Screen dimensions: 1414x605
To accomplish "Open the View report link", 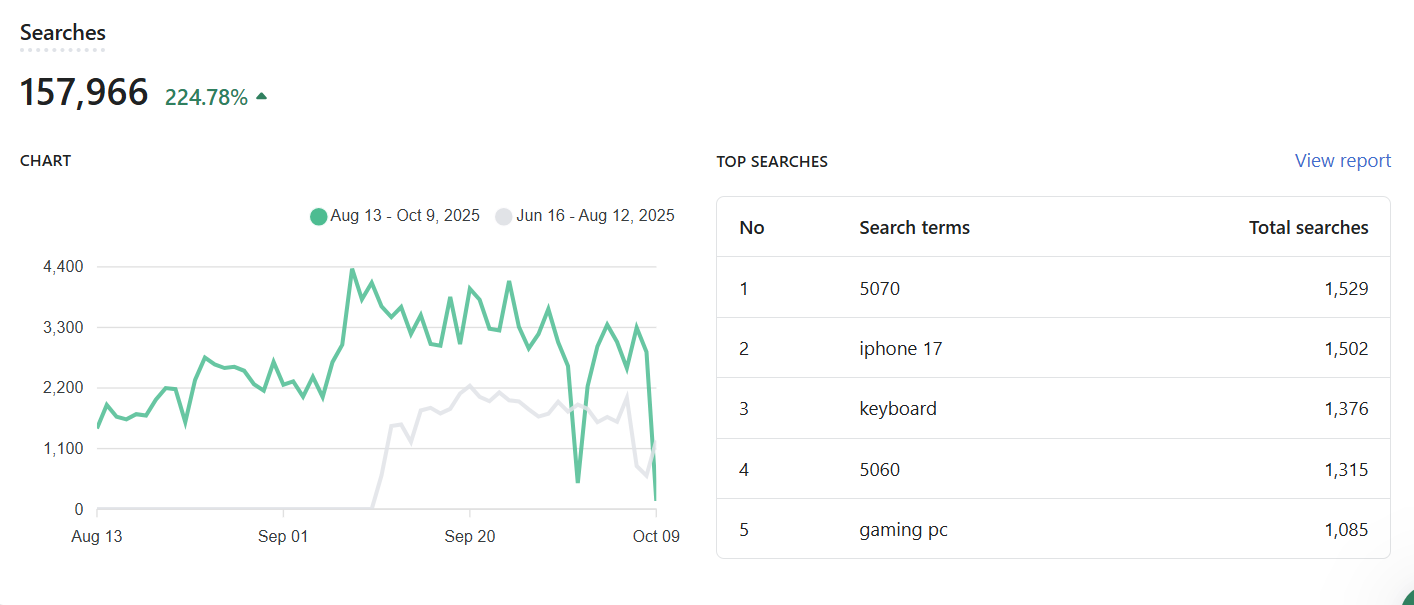I will (x=1342, y=161).
